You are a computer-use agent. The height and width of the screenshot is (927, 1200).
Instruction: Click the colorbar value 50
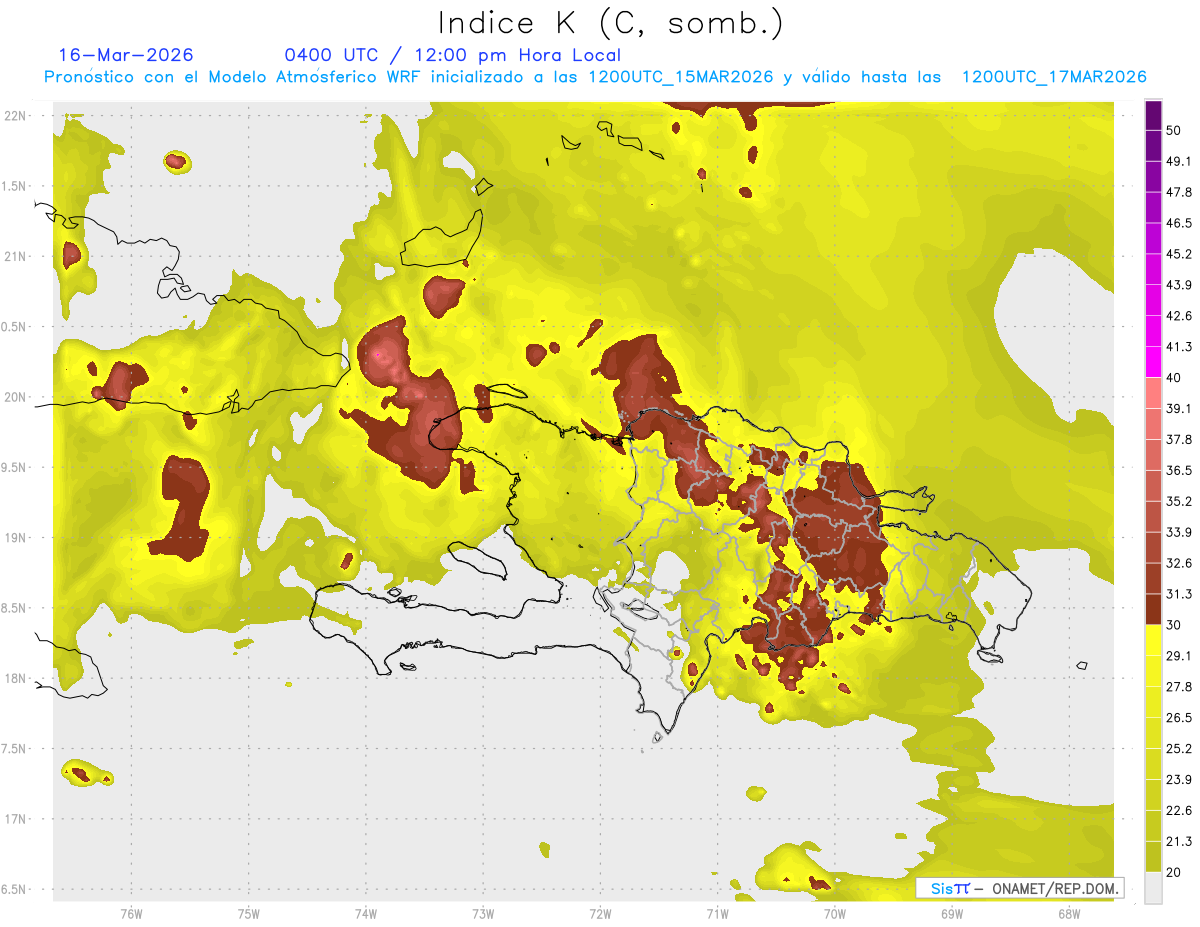click(x=1175, y=130)
